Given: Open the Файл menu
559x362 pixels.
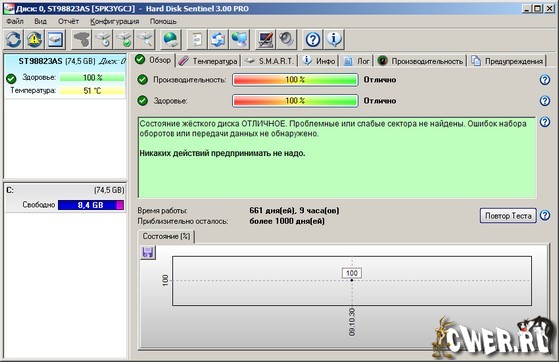Looking at the screenshot, I should (15, 21).
